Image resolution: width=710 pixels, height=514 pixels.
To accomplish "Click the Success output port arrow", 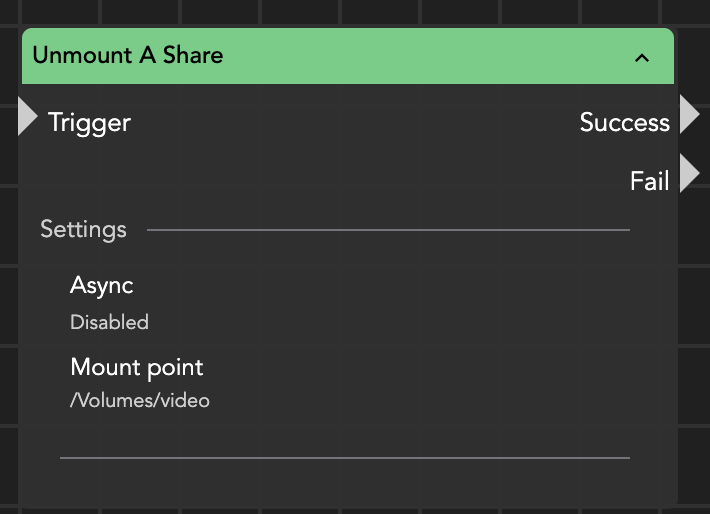I will click(689, 115).
